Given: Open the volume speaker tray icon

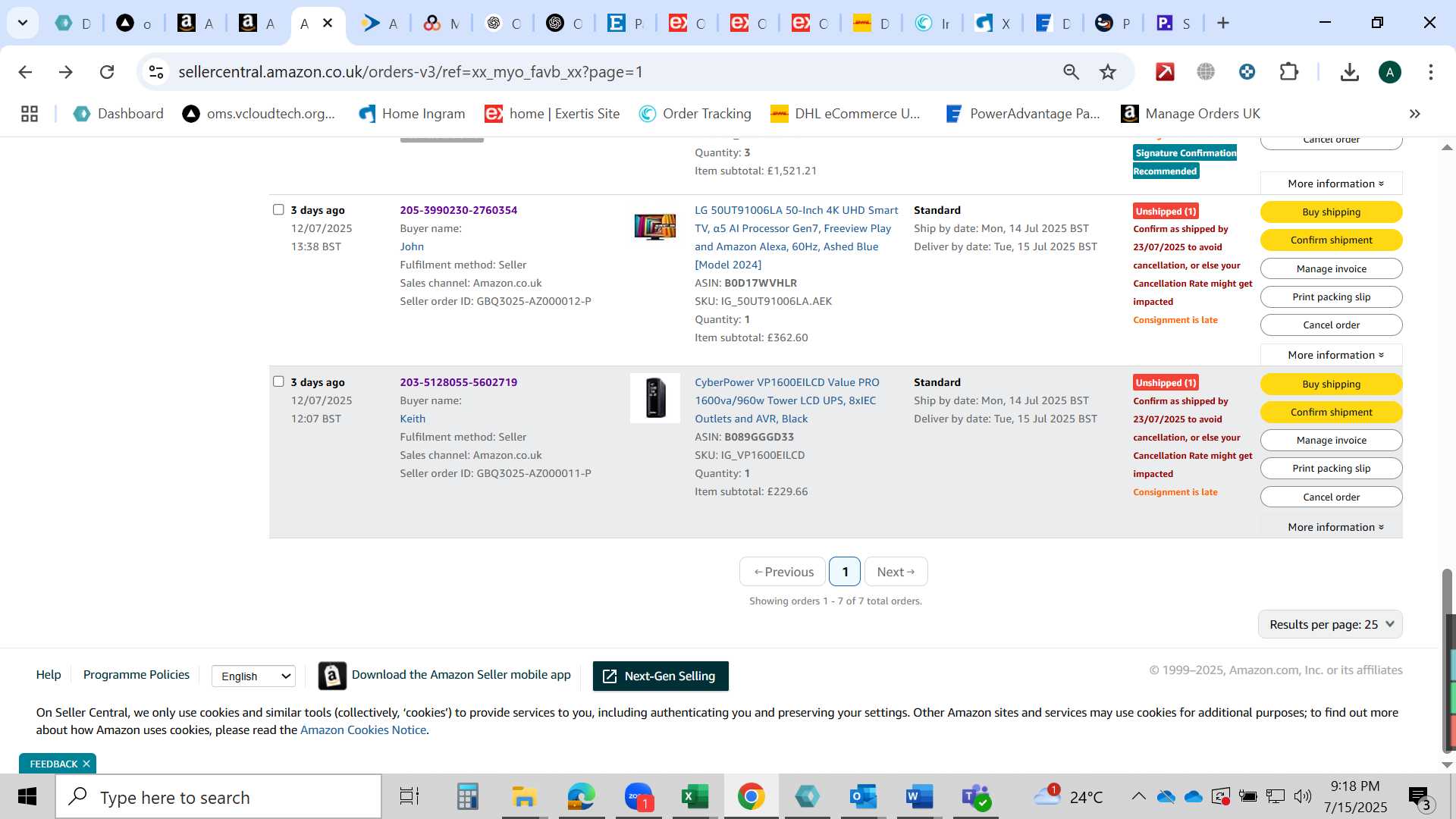Looking at the screenshot, I should click(1302, 796).
